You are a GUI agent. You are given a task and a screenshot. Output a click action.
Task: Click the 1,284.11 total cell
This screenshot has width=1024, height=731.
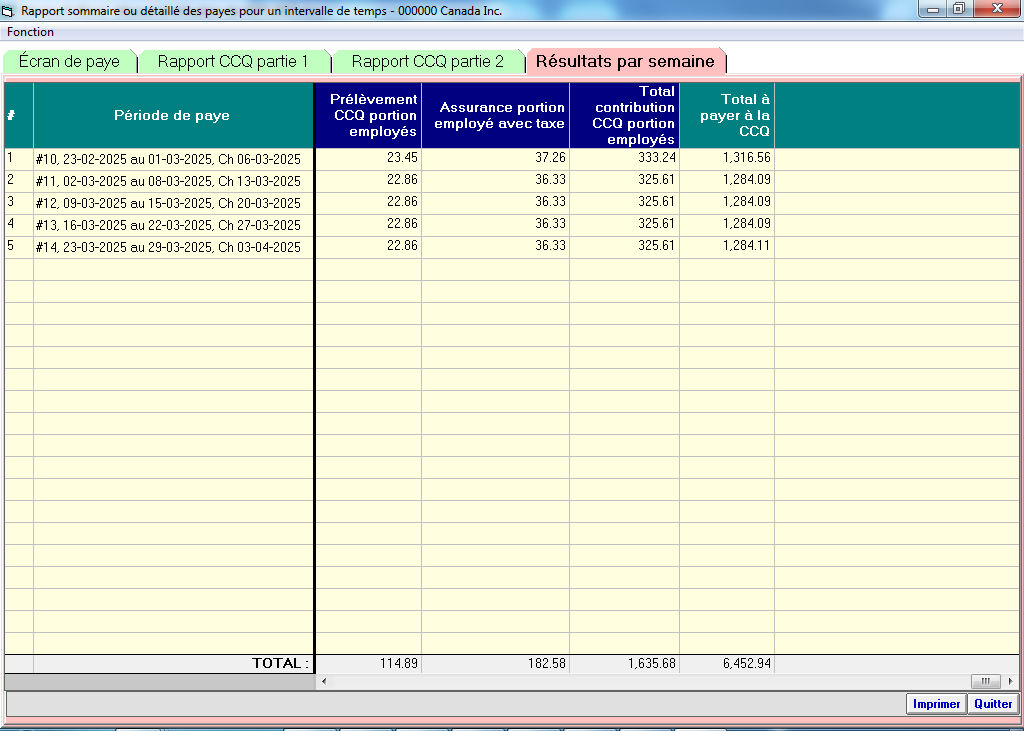[x=727, y=246]
